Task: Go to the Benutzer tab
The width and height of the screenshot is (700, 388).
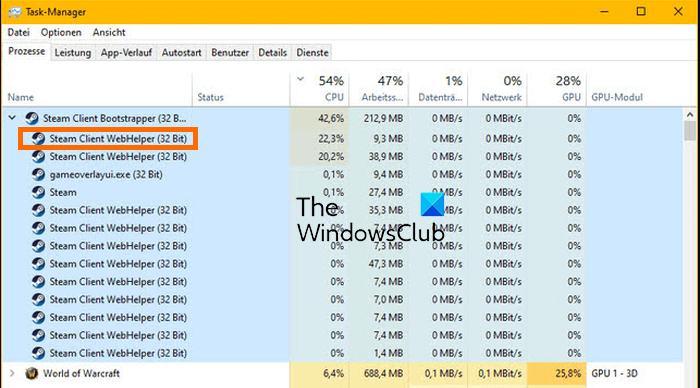Action: click(230, 53)
